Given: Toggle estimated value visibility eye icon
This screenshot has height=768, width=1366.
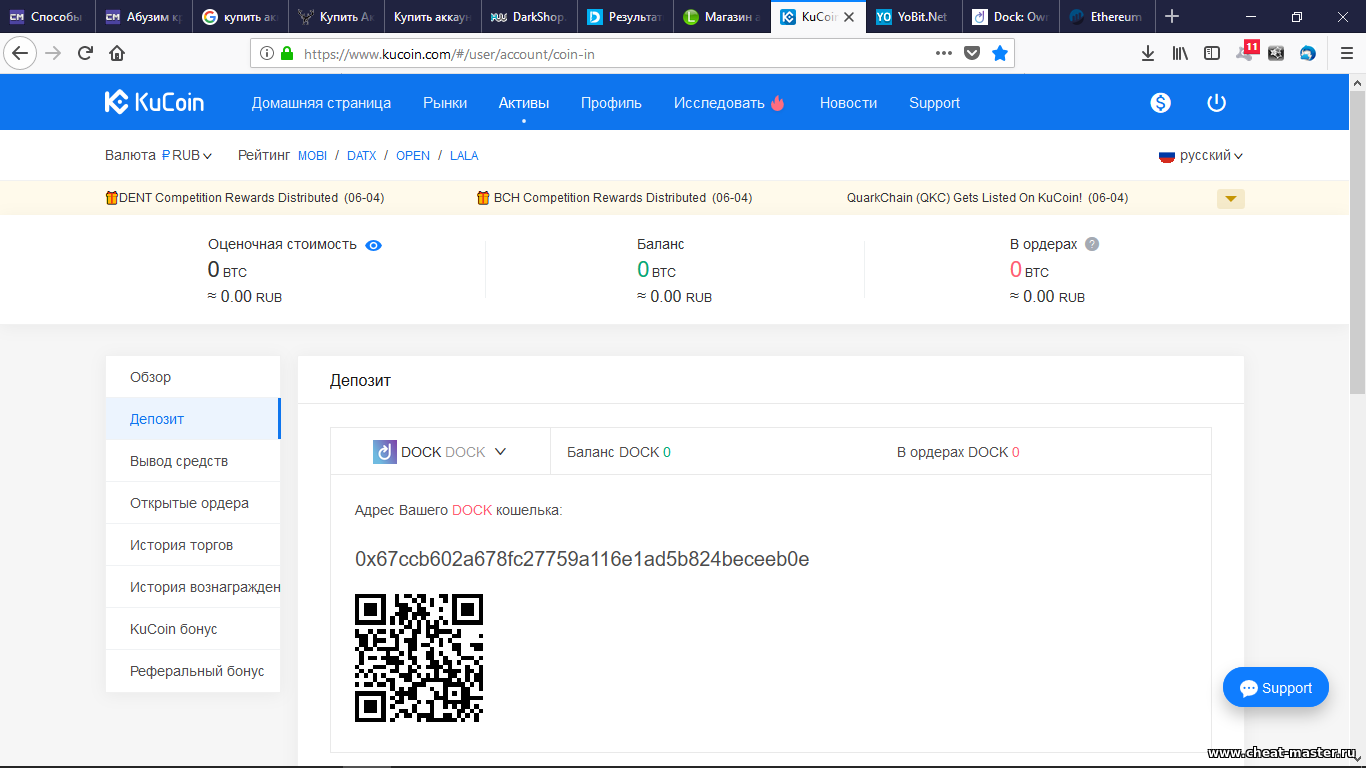Looking at the screenshot, I should (373, 245).
